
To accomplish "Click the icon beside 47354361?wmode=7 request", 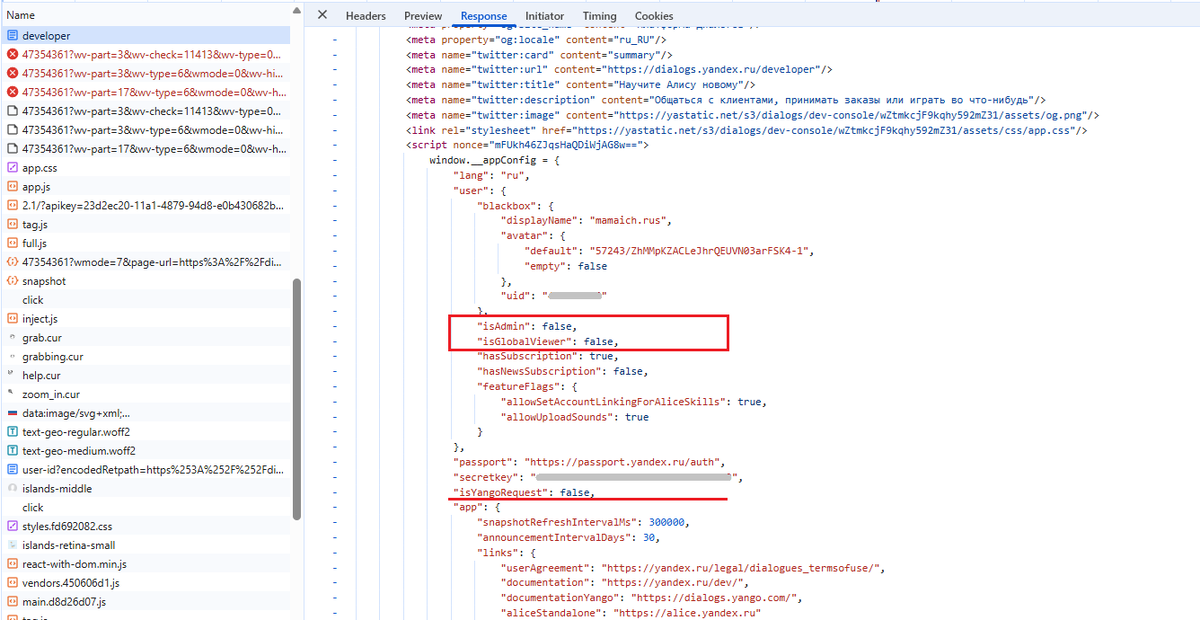I will coord(12,262).
